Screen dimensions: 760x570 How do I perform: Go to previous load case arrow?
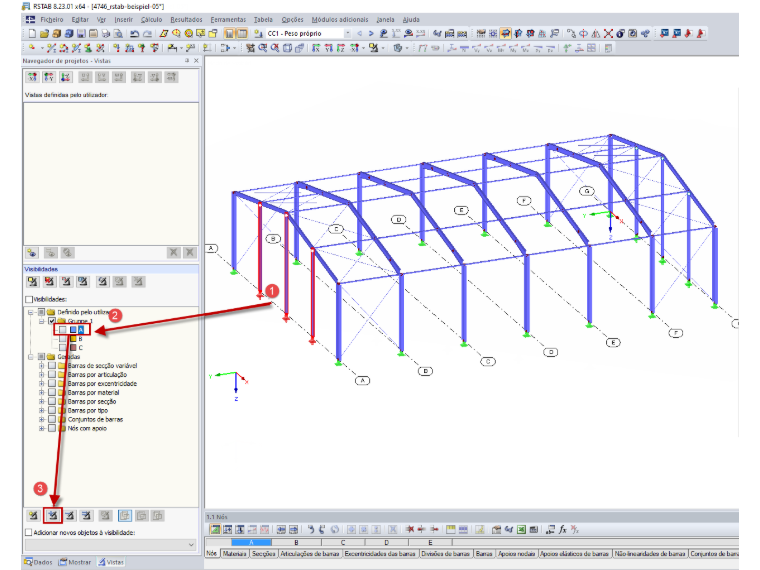(x=359, y=33)
